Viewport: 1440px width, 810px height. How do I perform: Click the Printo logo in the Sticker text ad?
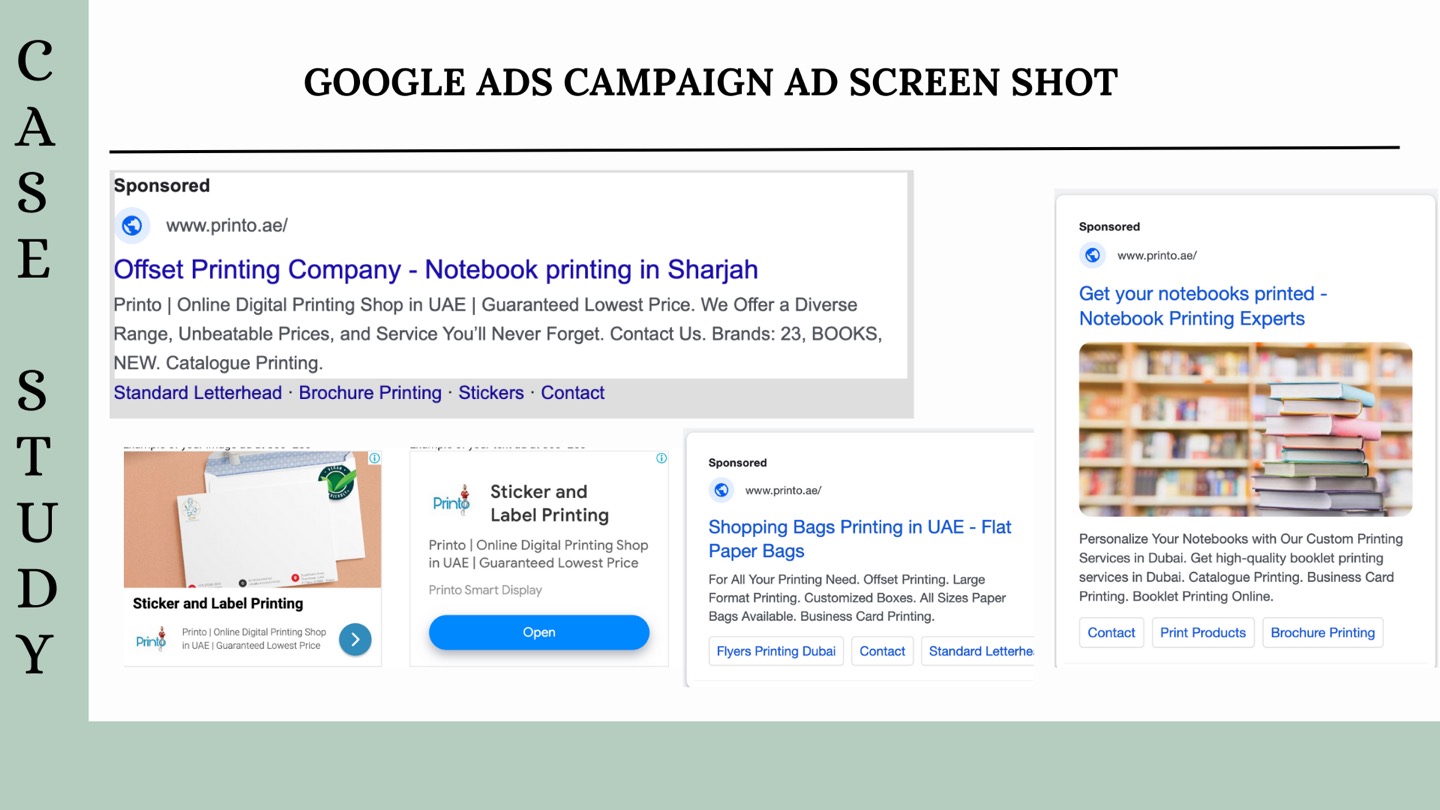[x=451, y=500]
